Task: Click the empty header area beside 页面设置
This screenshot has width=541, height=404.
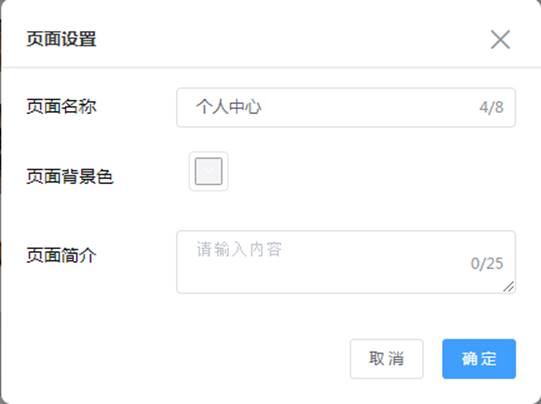Action: click(x=293, y=39)
